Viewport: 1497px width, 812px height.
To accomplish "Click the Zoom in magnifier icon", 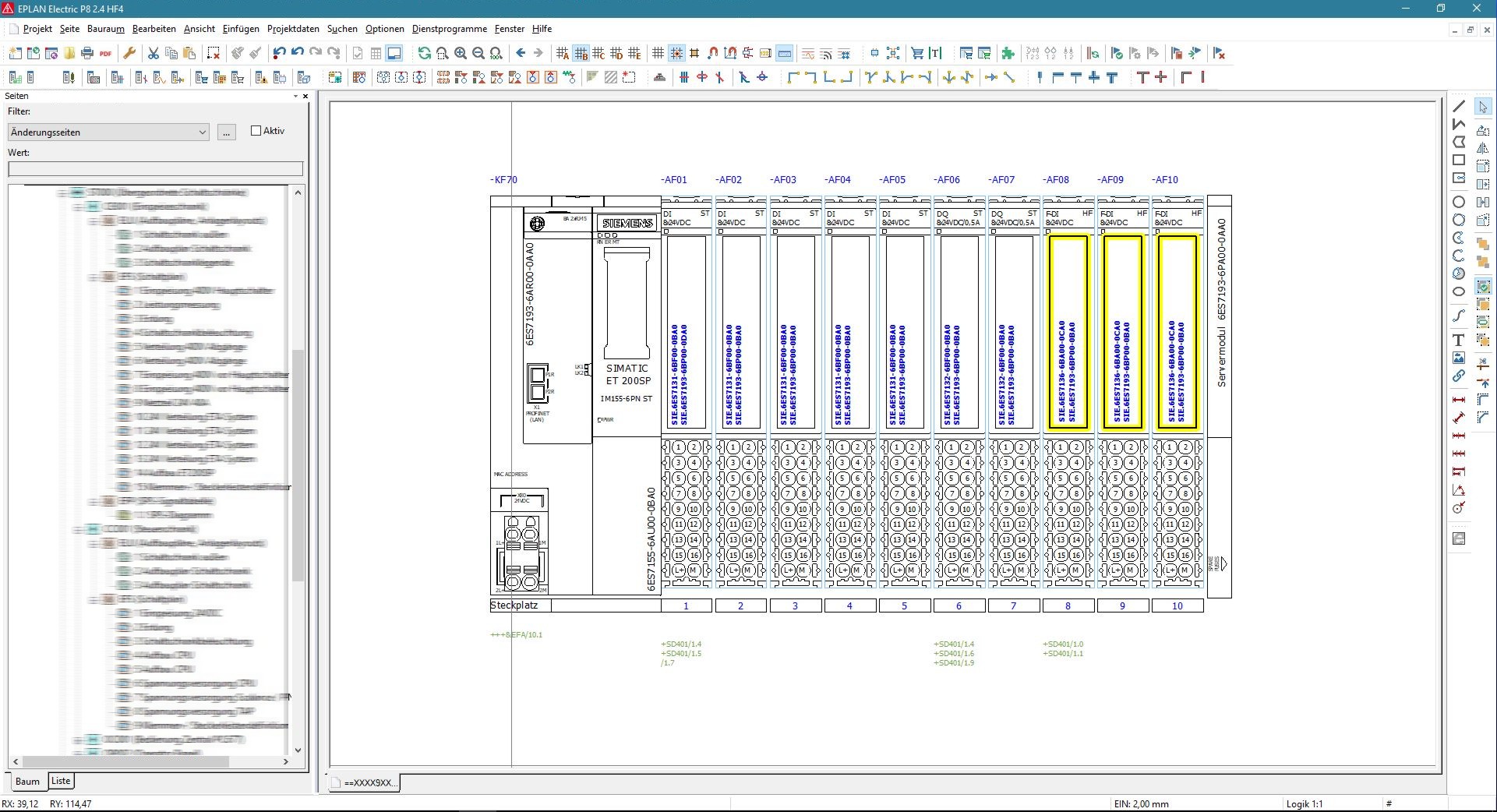I will click(x=461, y=53).
